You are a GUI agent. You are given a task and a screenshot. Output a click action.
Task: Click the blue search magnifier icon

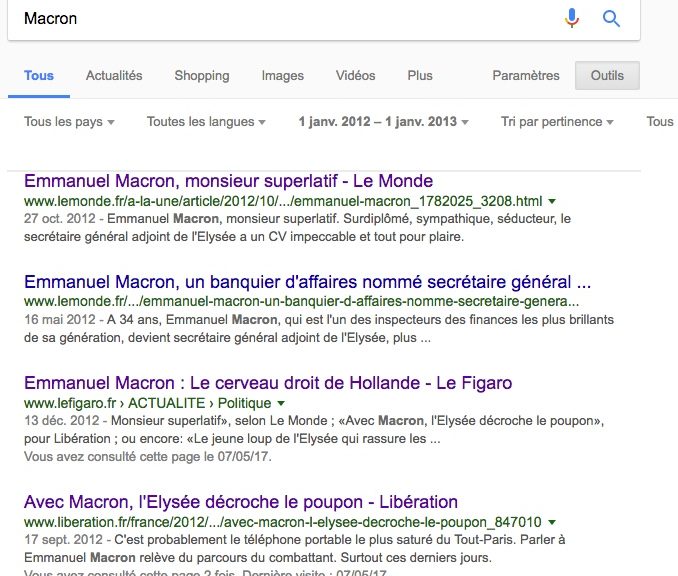tap(611, 18)
